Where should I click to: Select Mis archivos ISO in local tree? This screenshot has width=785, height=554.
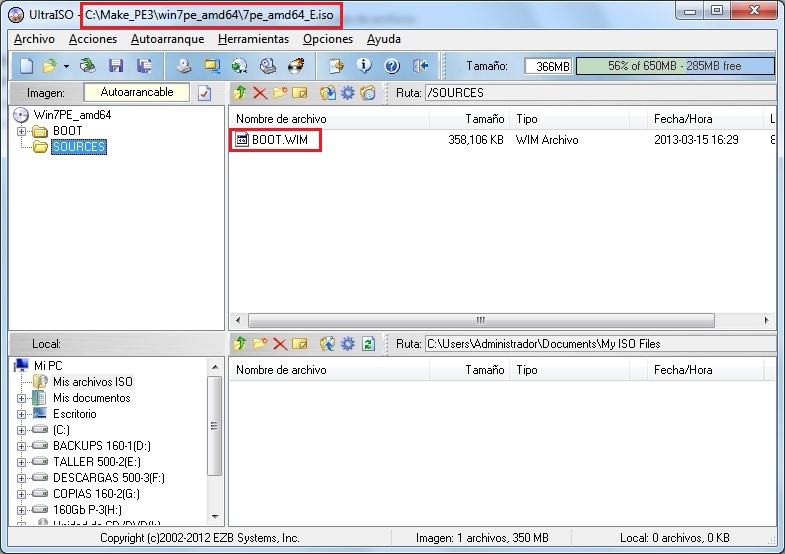click(92, 382)
